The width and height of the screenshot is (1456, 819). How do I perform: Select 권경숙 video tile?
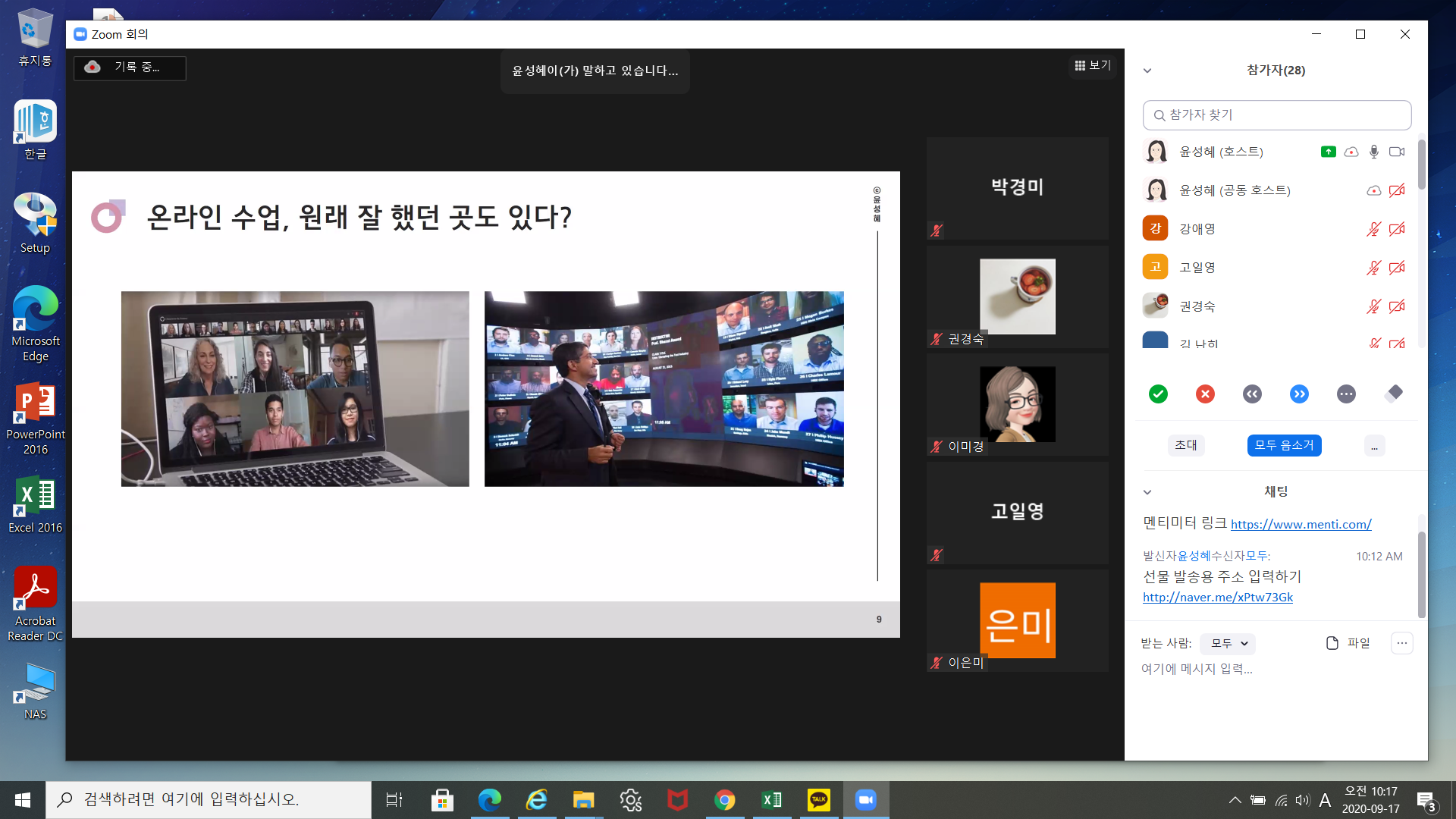coord(1017,297)
